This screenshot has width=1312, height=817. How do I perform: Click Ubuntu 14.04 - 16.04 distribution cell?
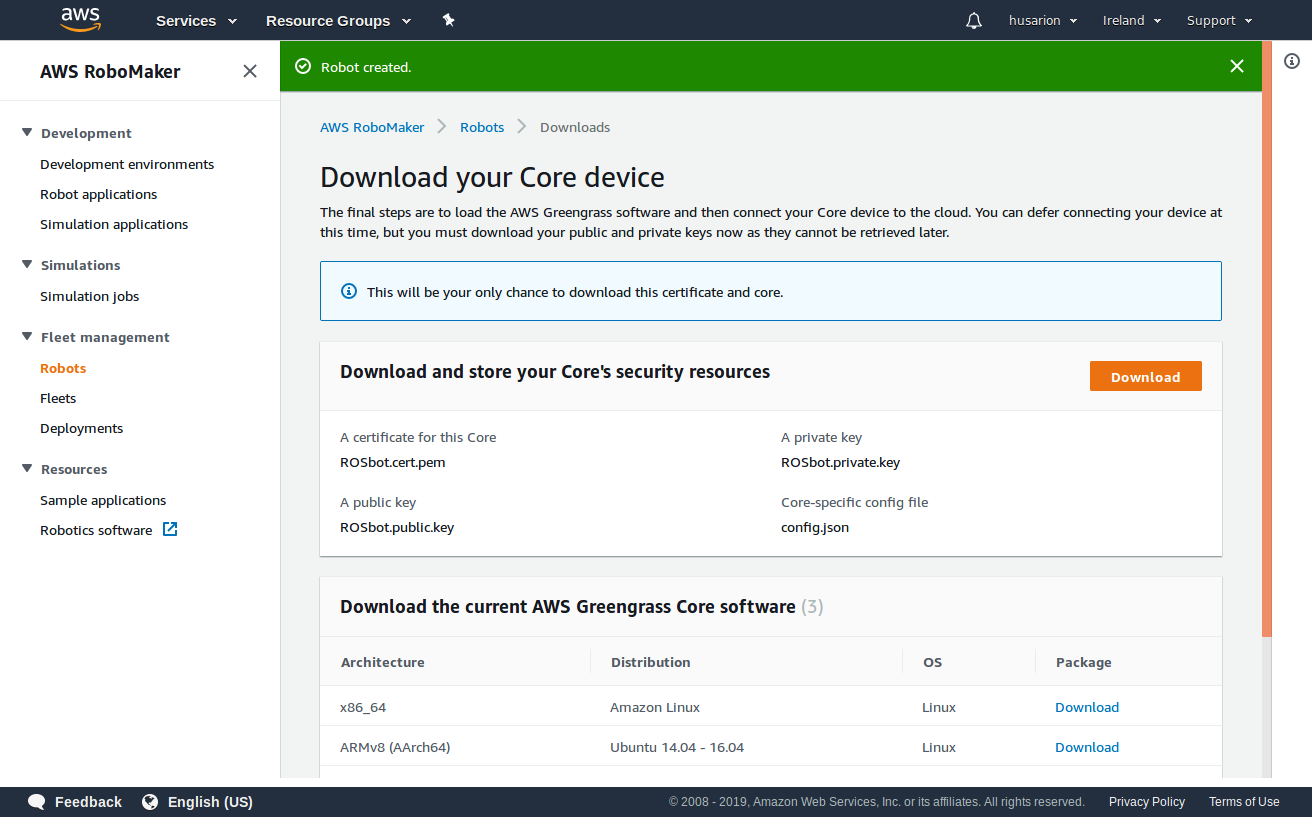[677, 747]
